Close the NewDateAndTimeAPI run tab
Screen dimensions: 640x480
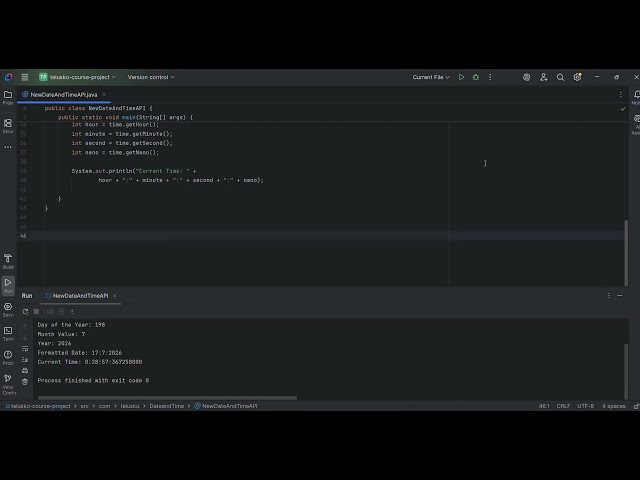[114, 296]
